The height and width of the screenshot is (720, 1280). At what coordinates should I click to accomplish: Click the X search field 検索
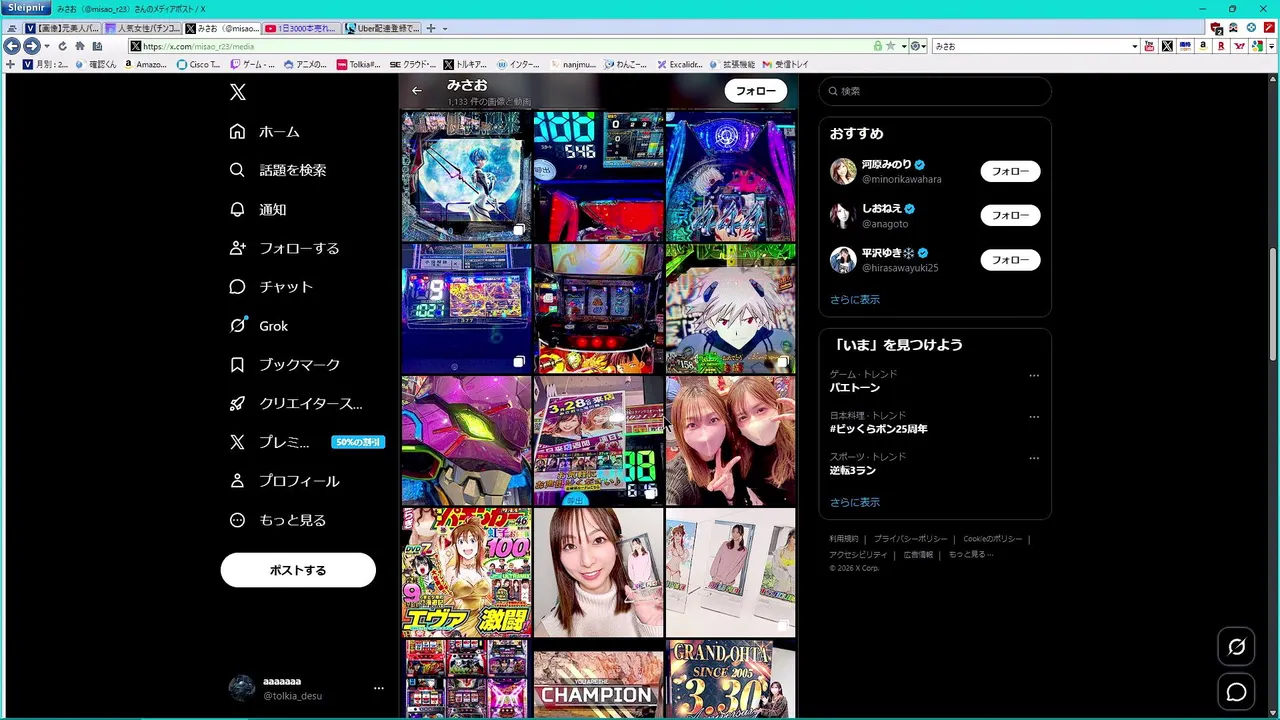coord(935,91)
